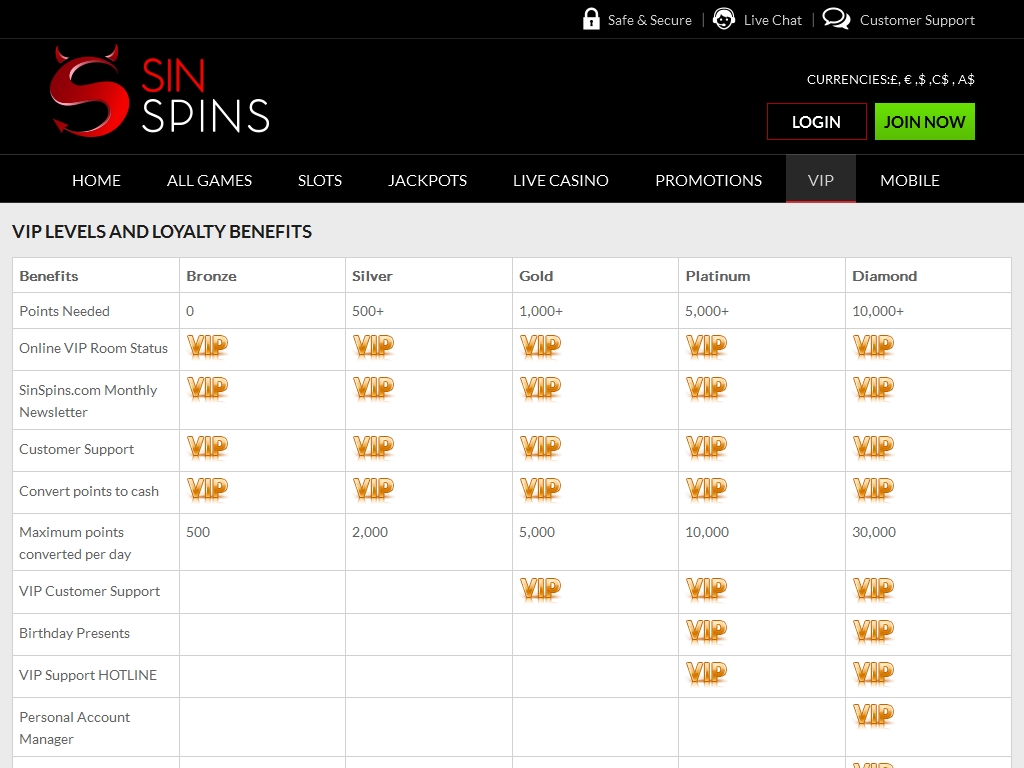Image resolution: width=1024 pixels, height=768 pixels.
Task: Click Diamond VIP badge for Personal Account Manager
Action: click(873, 716)
